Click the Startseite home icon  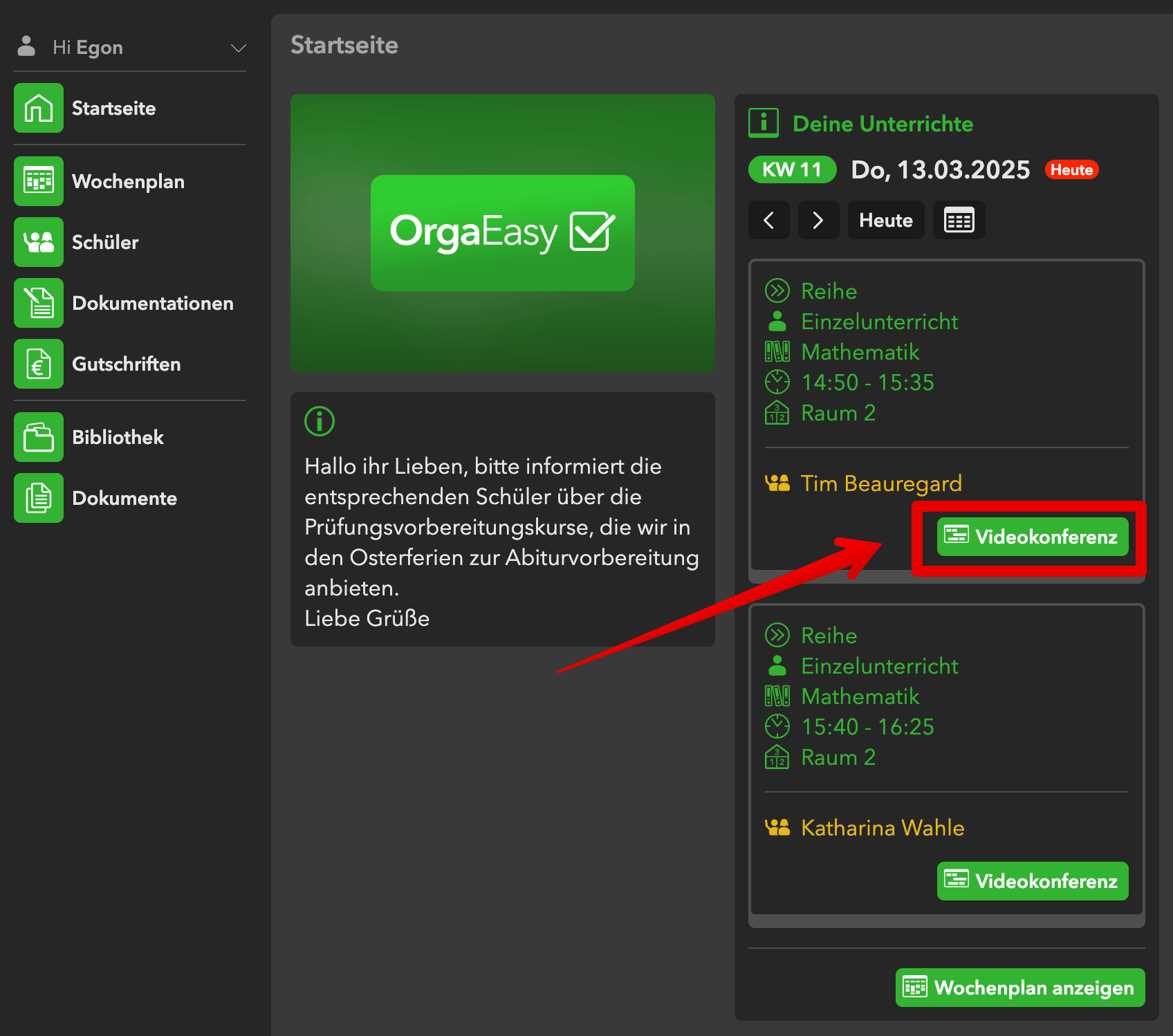point(39,108)
